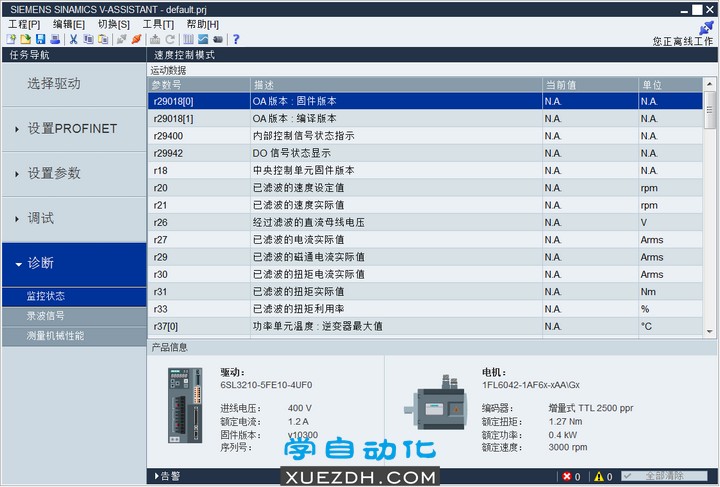Open the 工程[P] menu
The width and height of the screenshot is (720, 487).
pos(24,24)
